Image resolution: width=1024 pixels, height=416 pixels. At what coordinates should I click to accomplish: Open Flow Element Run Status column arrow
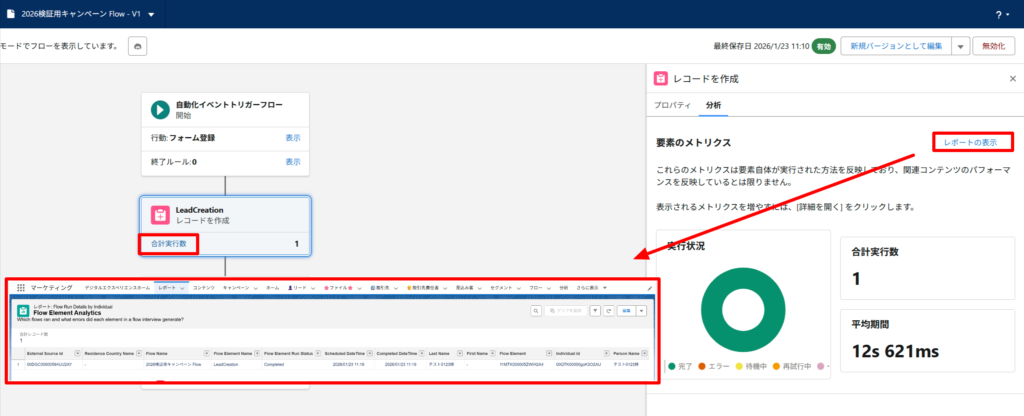click(x=318, y=353)
